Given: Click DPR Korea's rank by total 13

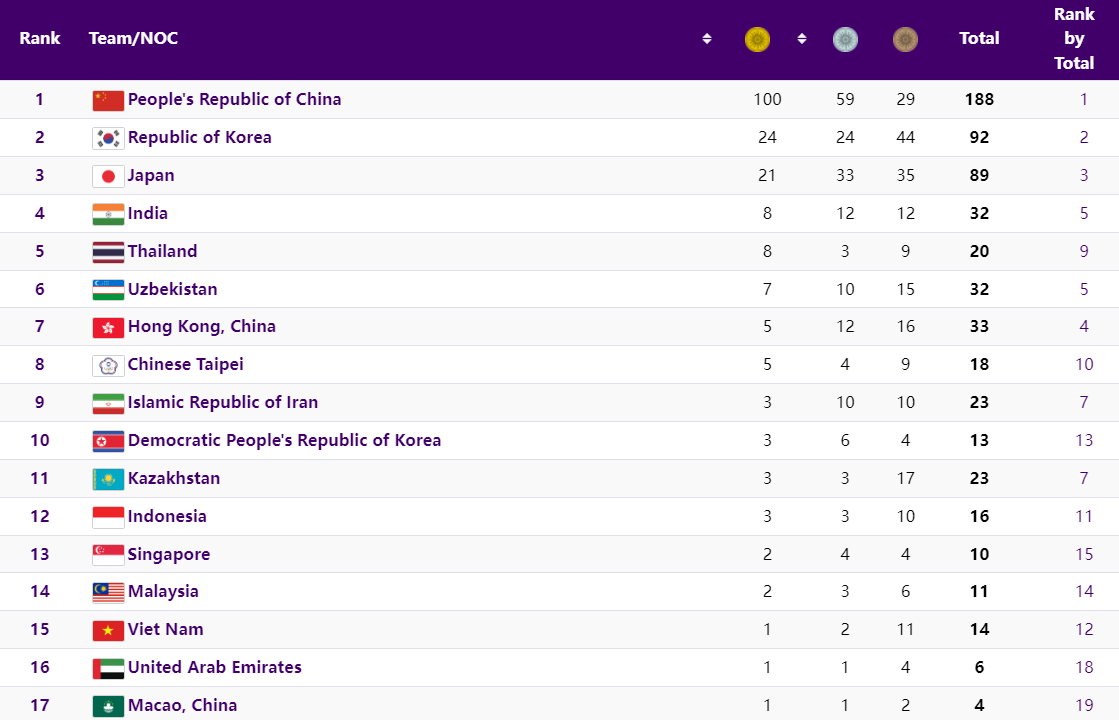Looking at the screenshot, I should (1084, 440).
